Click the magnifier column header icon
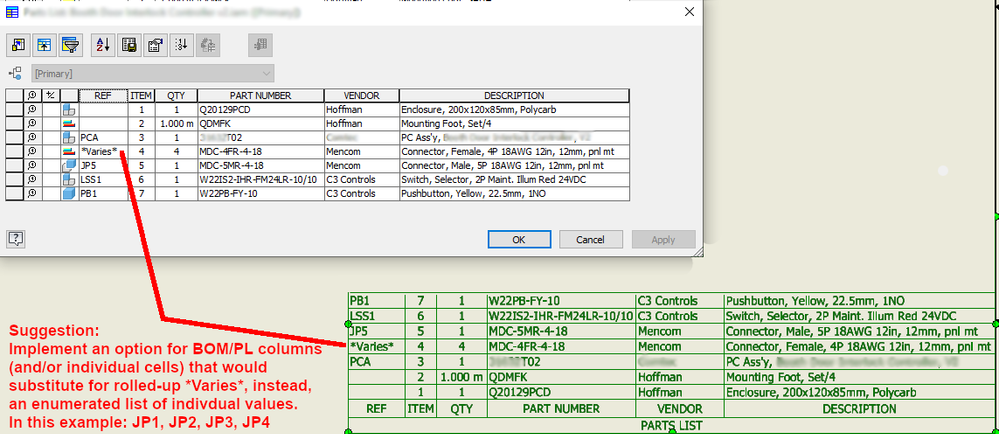Viewport: 999px width, 434px height. [x=32, y=96]
